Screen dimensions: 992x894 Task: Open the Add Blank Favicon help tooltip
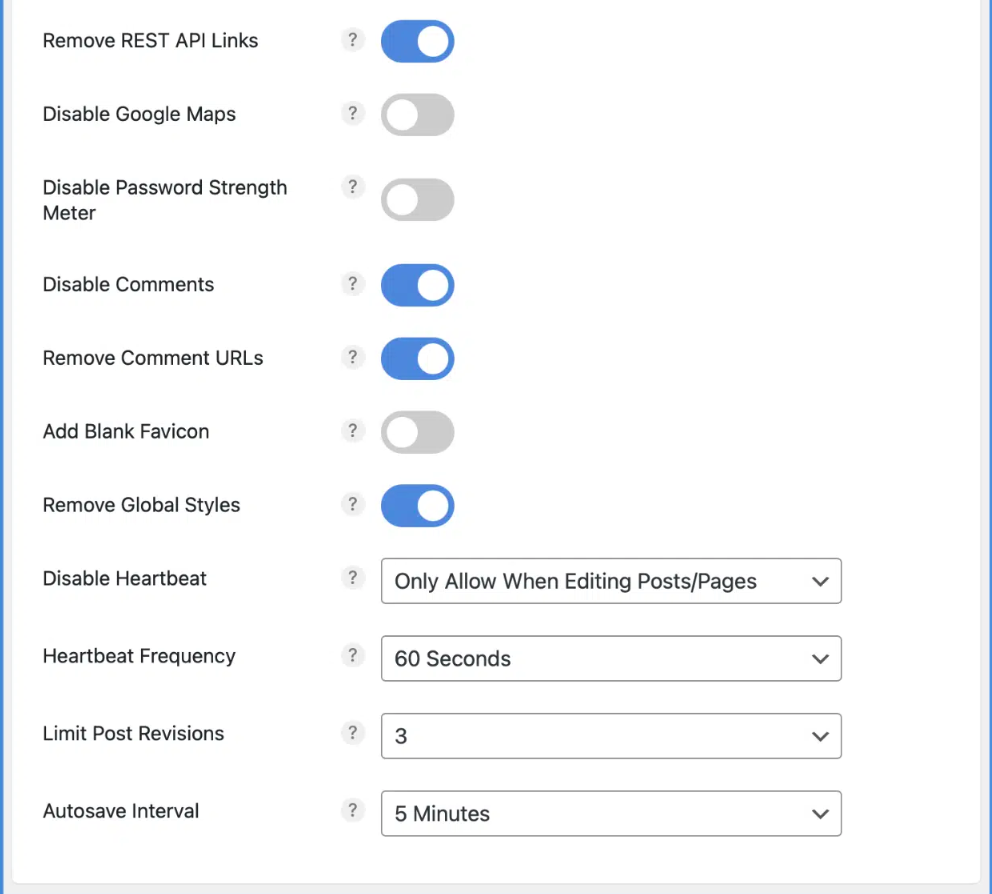tap(352, 430)
